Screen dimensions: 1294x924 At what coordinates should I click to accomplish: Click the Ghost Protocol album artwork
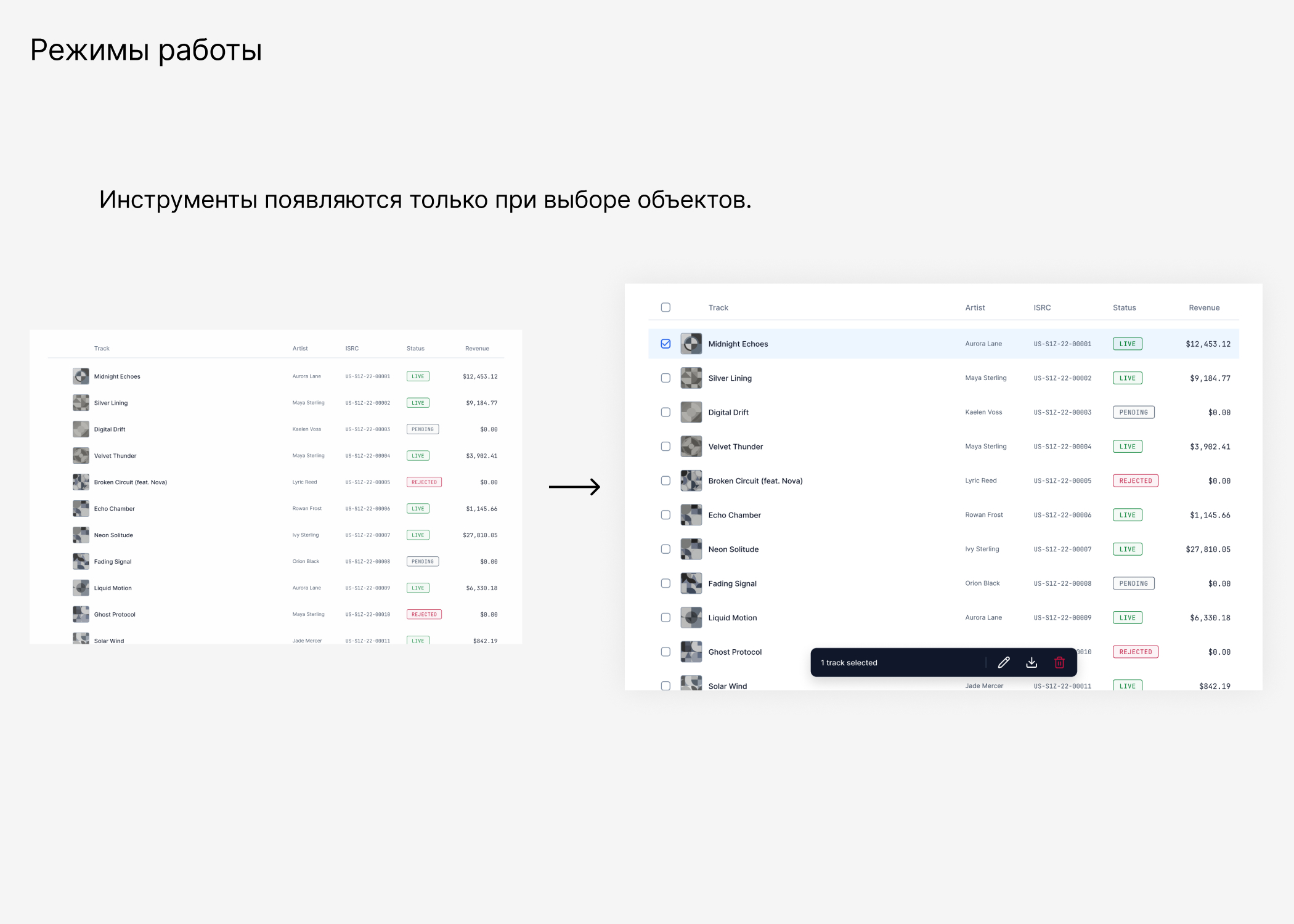691,651
